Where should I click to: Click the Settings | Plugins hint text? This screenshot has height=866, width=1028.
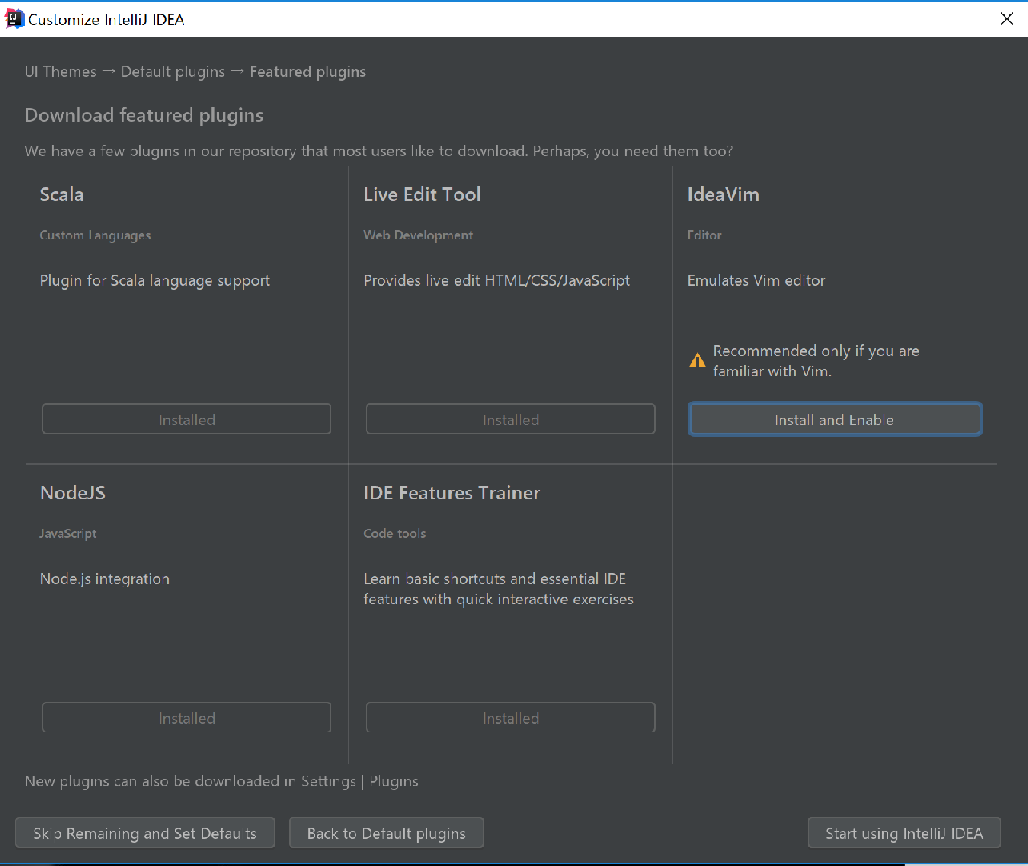362,781
